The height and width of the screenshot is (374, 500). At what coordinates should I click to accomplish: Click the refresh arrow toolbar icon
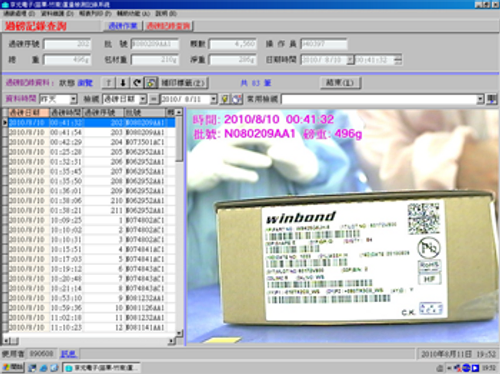coord(136,83)
